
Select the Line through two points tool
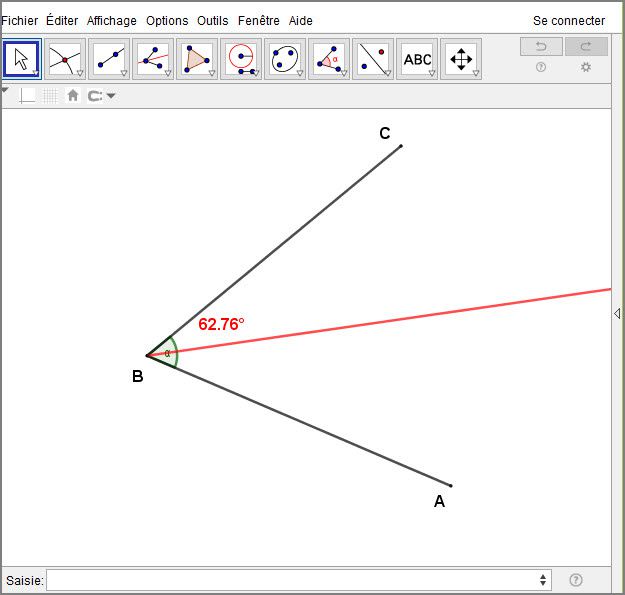click(x=109, y=59)
